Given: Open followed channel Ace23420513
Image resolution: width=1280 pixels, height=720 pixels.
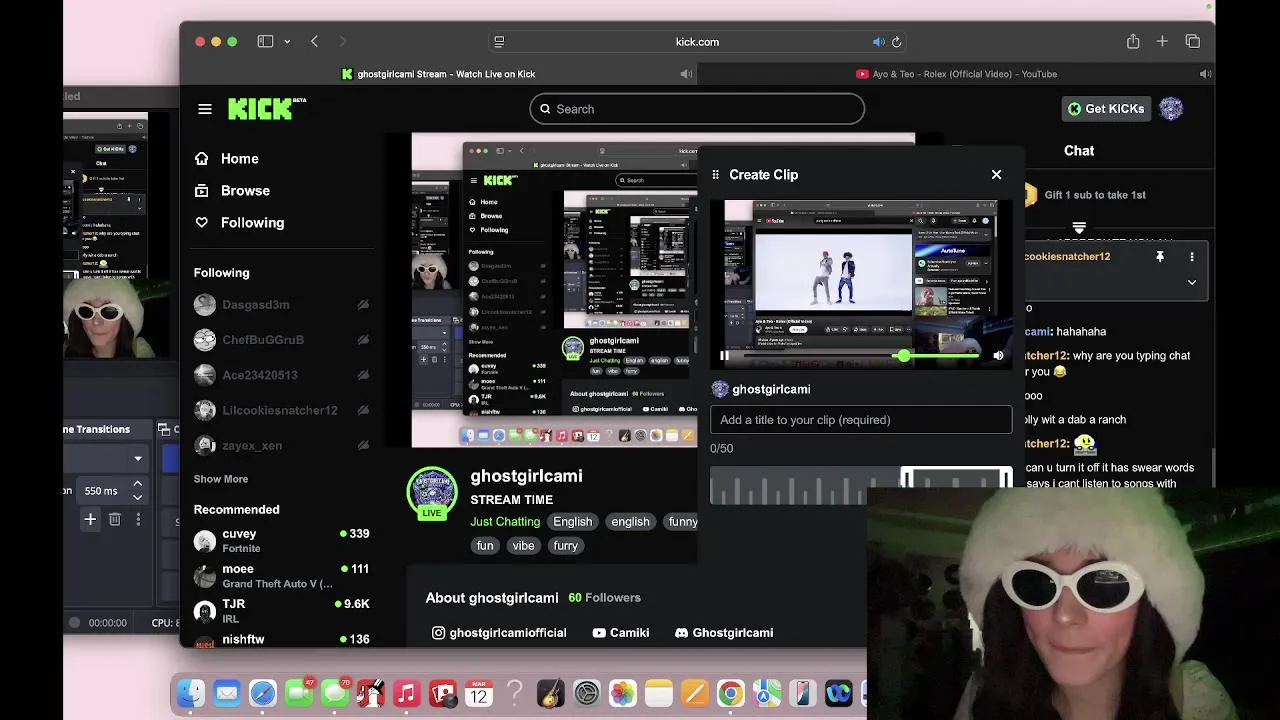Looking at the screenshot, I should click(281, 375).
